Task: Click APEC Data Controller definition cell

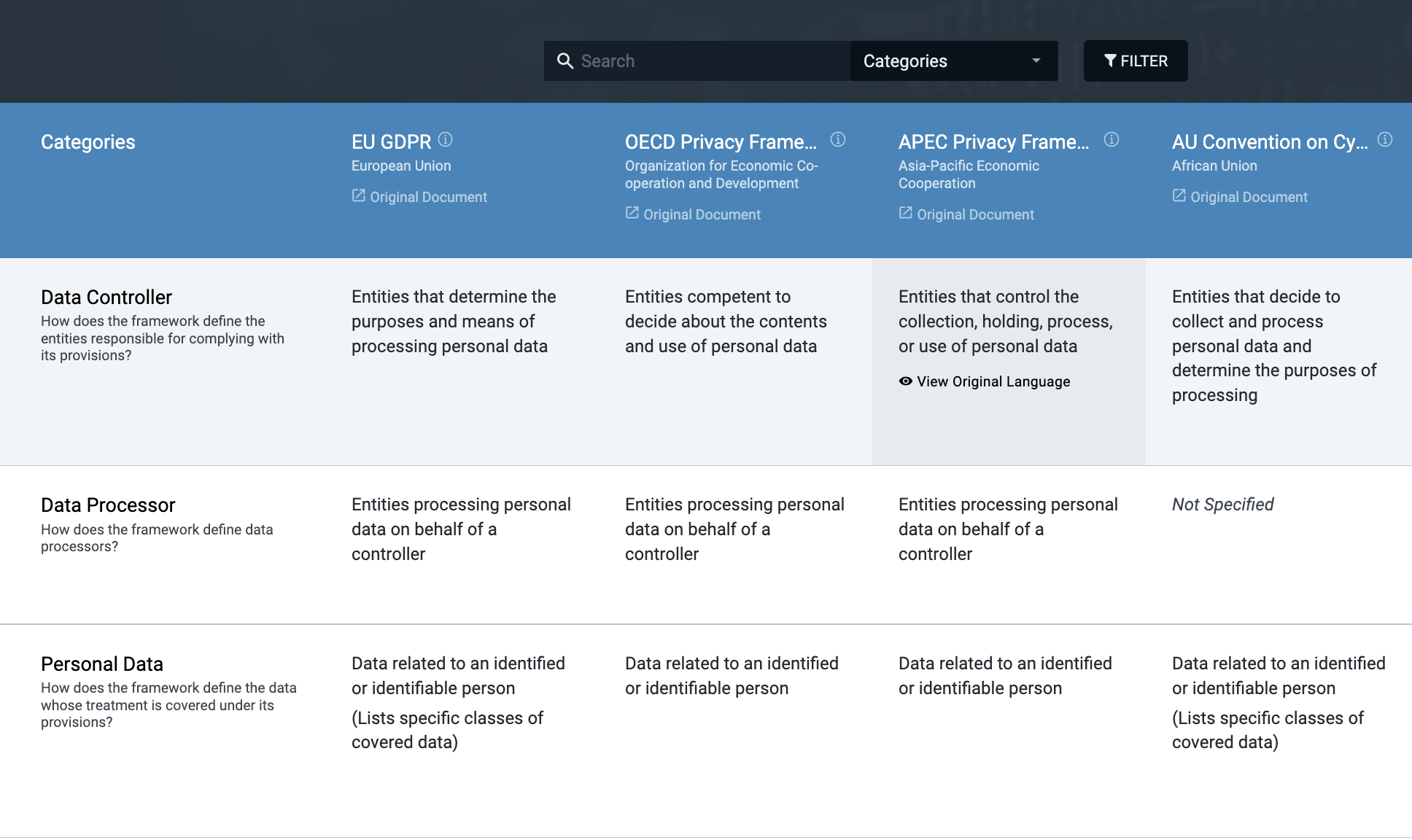Action: tap(1006, 322)
